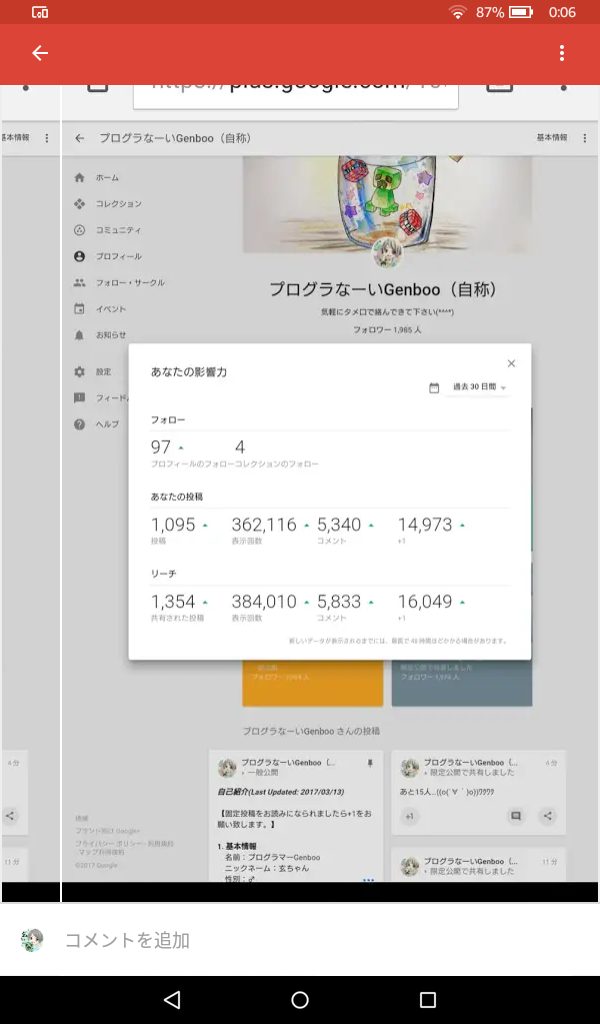Click the 16,049 reach +1 count
This screenshot has height=1024, width=600.
coord(425,601)
